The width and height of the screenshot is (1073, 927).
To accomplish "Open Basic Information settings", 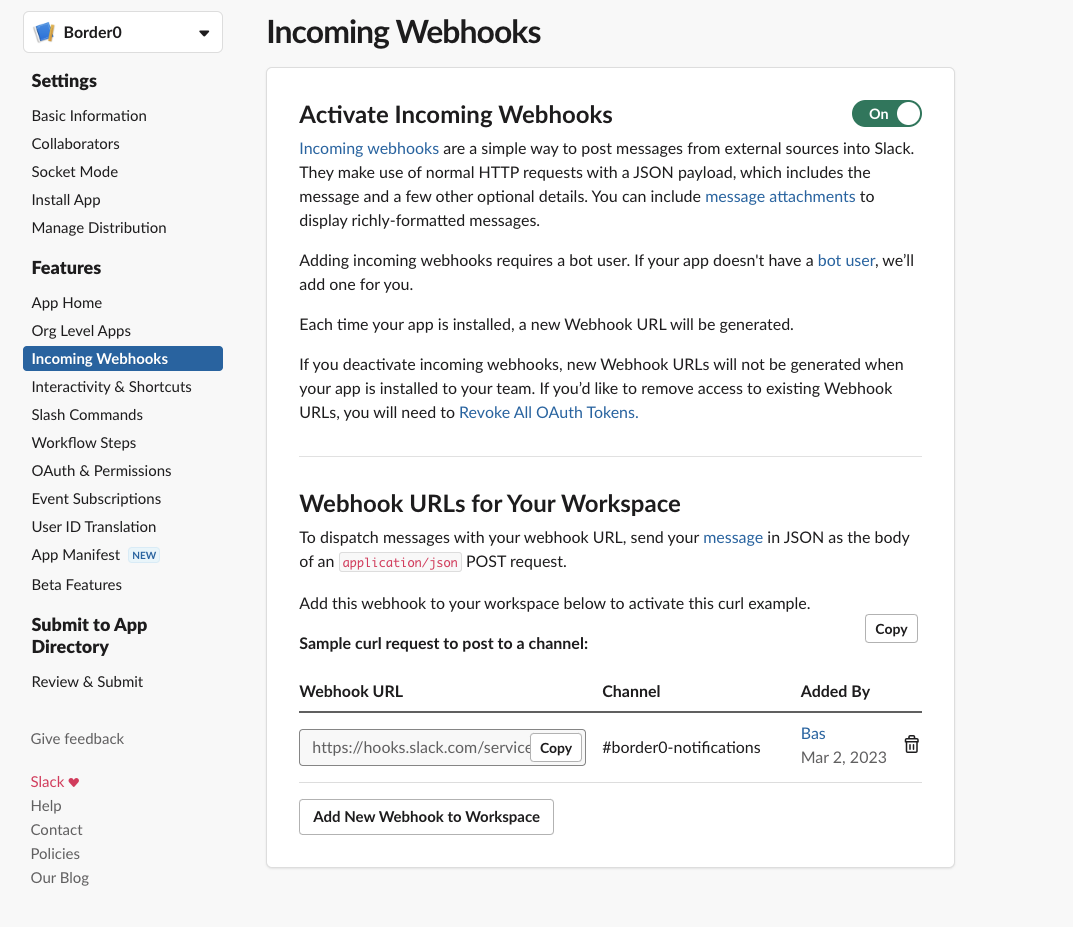I will pos(89,116).
